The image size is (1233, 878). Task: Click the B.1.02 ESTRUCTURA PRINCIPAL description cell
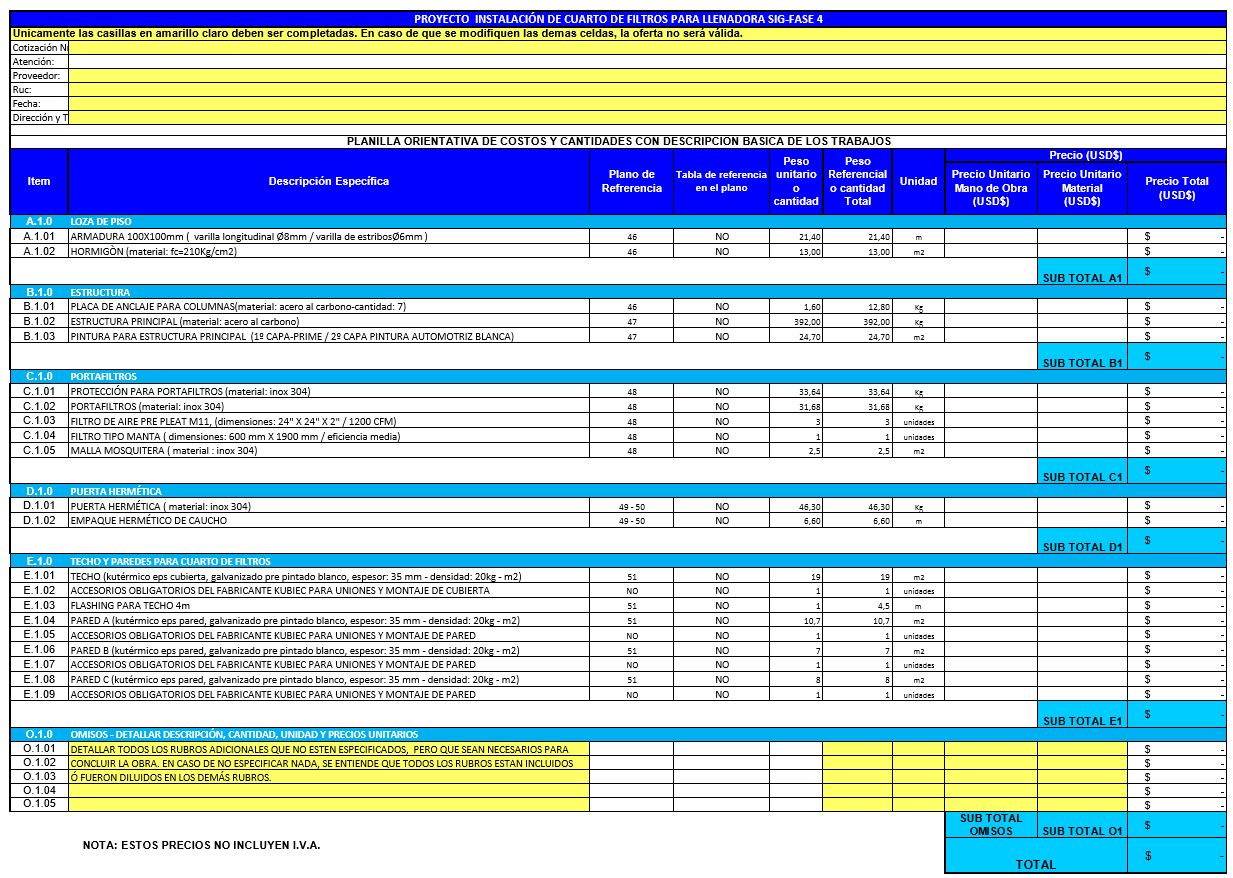pos(329,322)
